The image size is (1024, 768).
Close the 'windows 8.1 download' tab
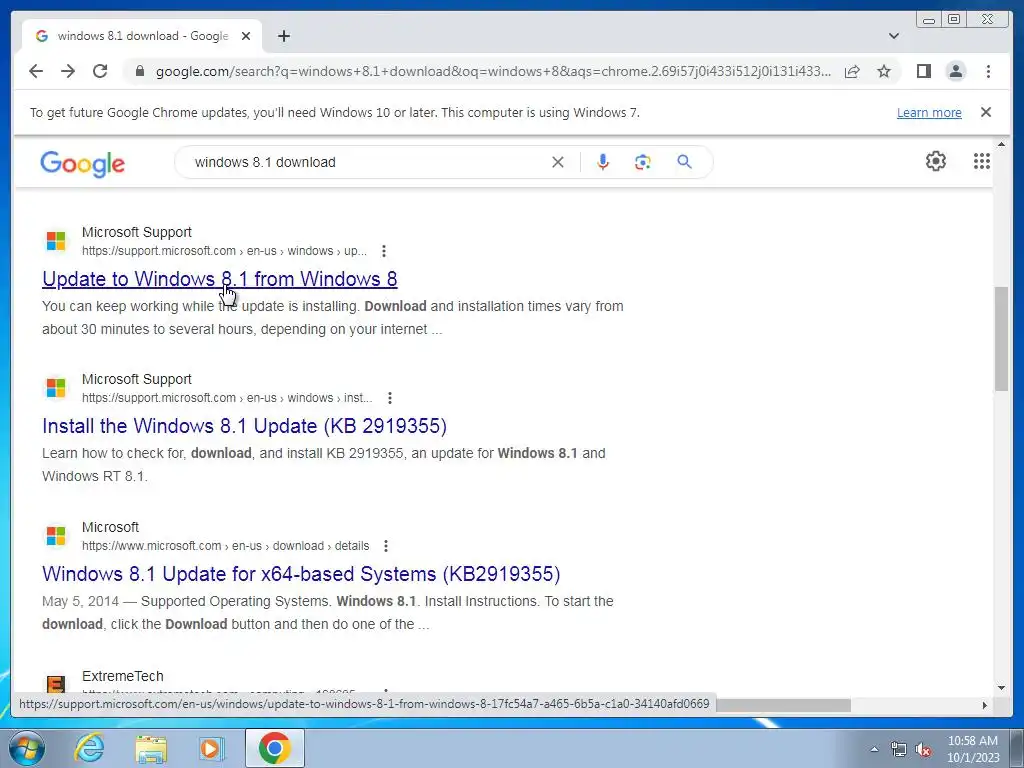(246, 36)
